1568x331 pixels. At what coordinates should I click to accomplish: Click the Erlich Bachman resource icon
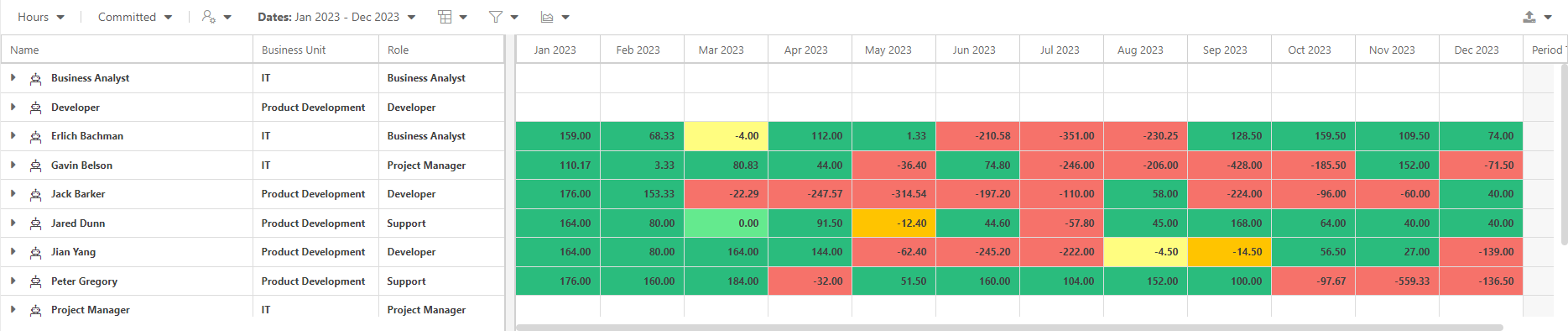36,136
